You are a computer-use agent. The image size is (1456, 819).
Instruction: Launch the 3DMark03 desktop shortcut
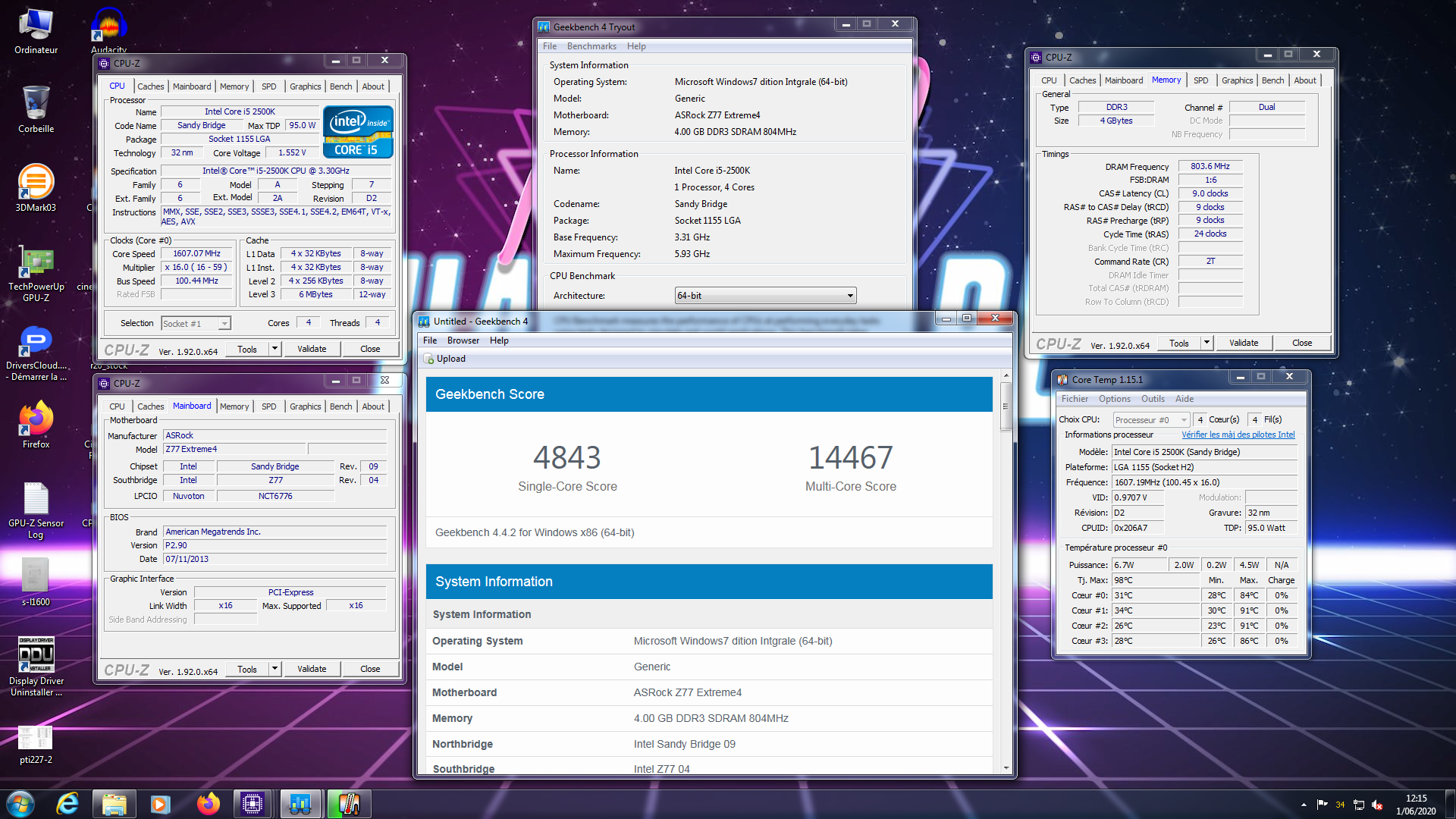[36, 189]
